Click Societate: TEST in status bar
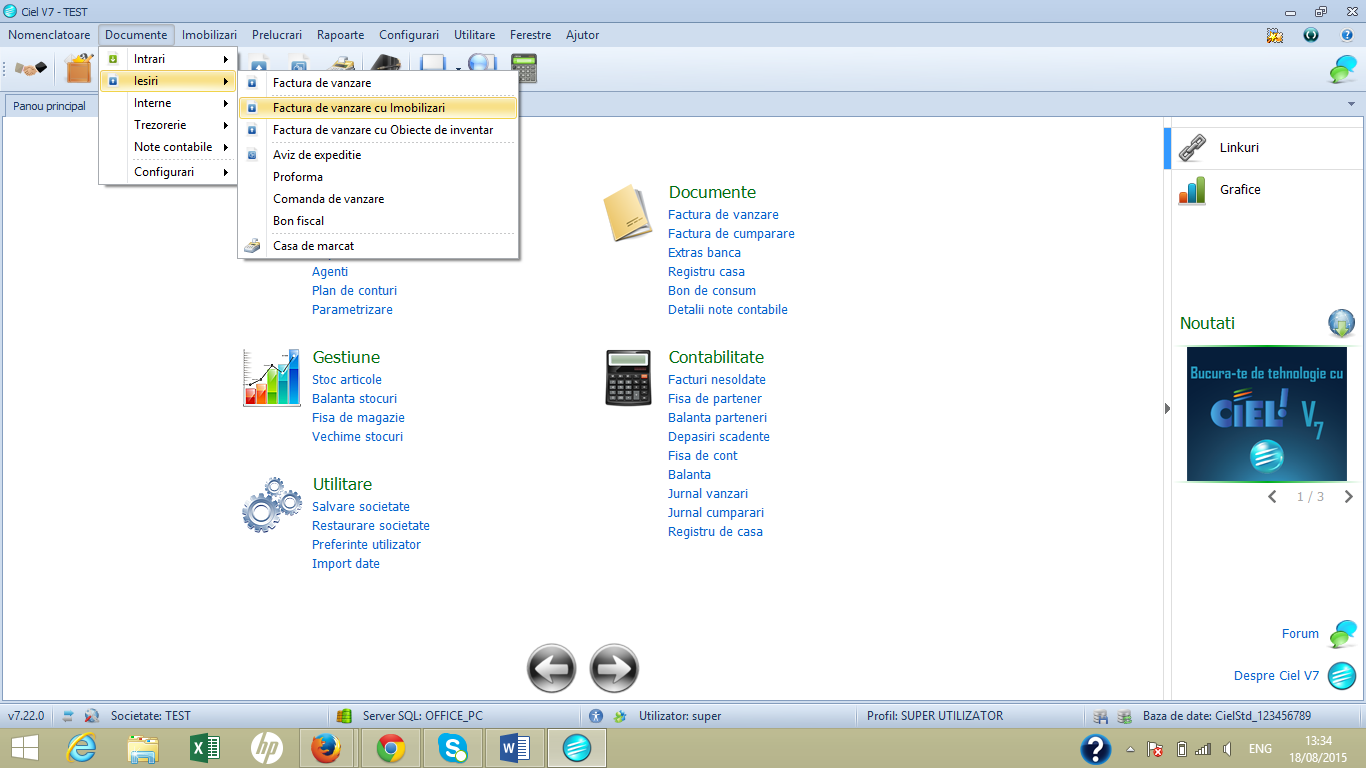The image size is (1366, 768). pyautogui.click(x=151, y=716)
